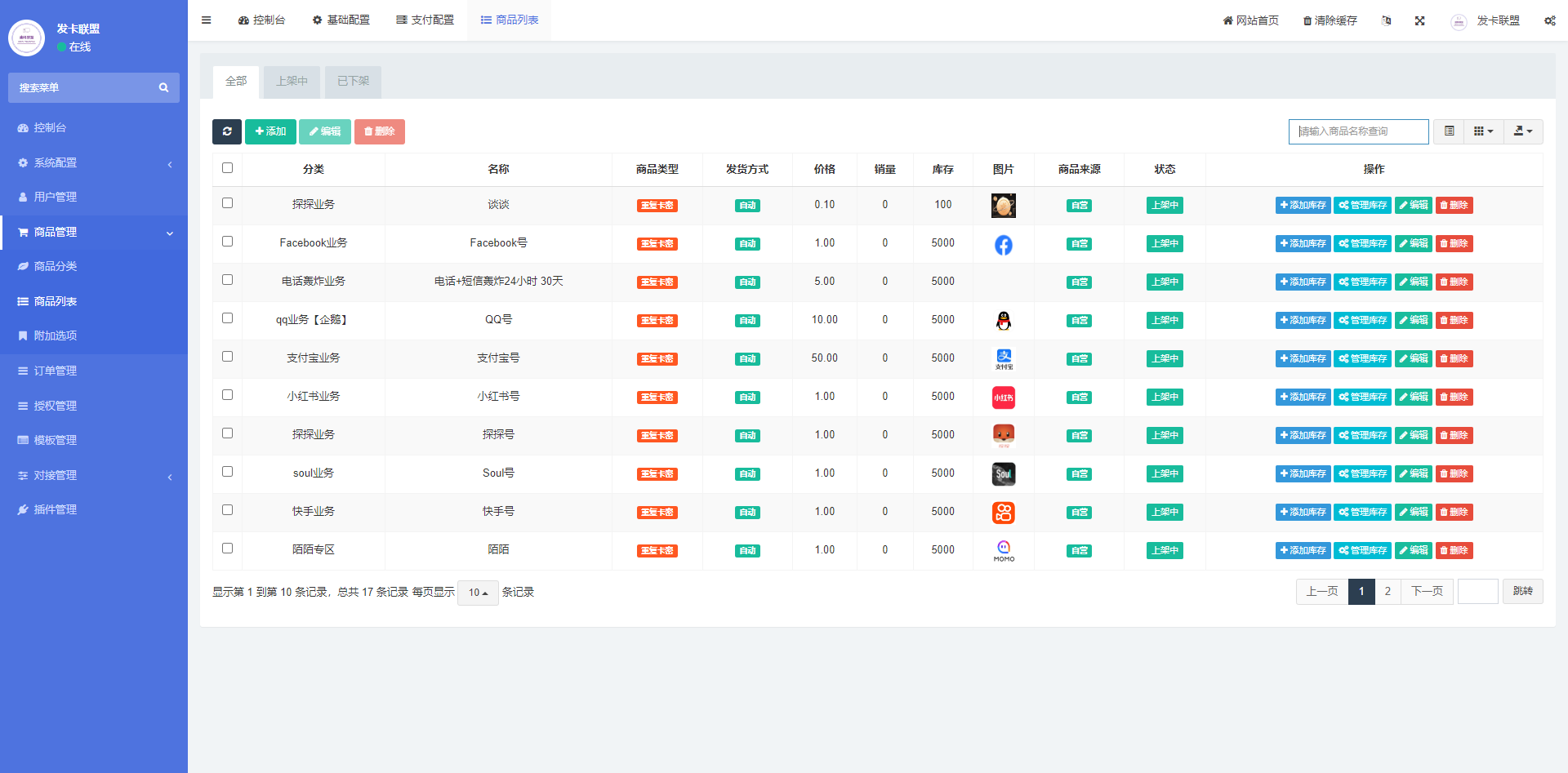Click 管理库存 for the 快手号 row
Screen dimensions: 1568x773
pos(1362,513)
